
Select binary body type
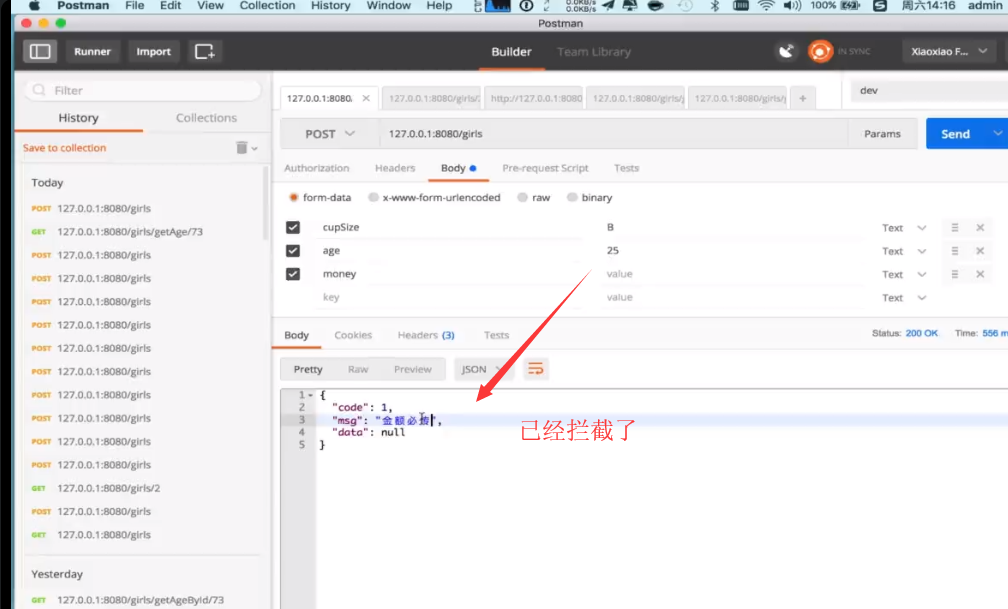click(572, 197)
